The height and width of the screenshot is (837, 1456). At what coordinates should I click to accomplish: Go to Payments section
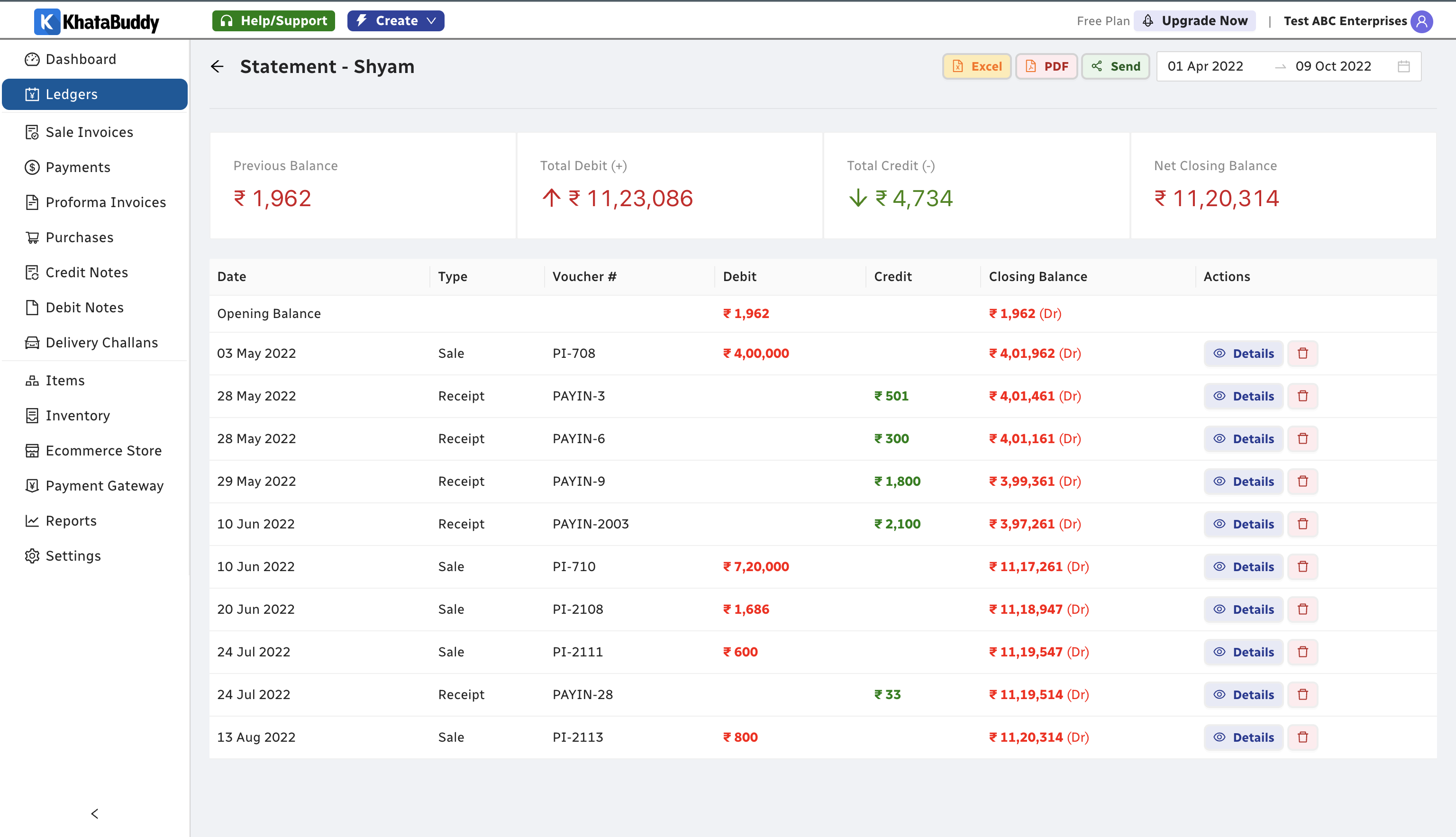point(95,167)
